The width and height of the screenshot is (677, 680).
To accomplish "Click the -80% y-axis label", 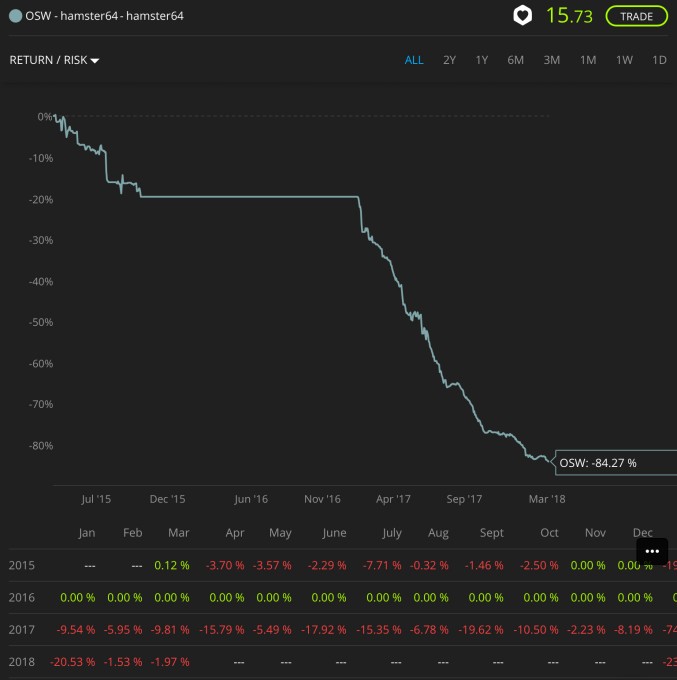I will (x=41, y=445).
